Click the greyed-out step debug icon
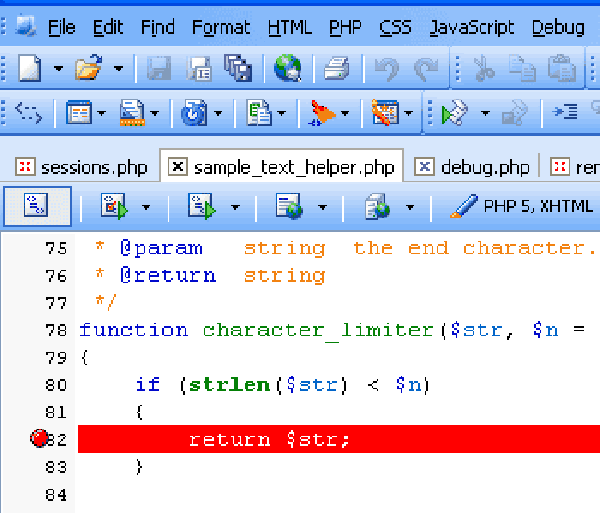Image resolution: width=600 pixels, height=513 pixels. (515, 112)
